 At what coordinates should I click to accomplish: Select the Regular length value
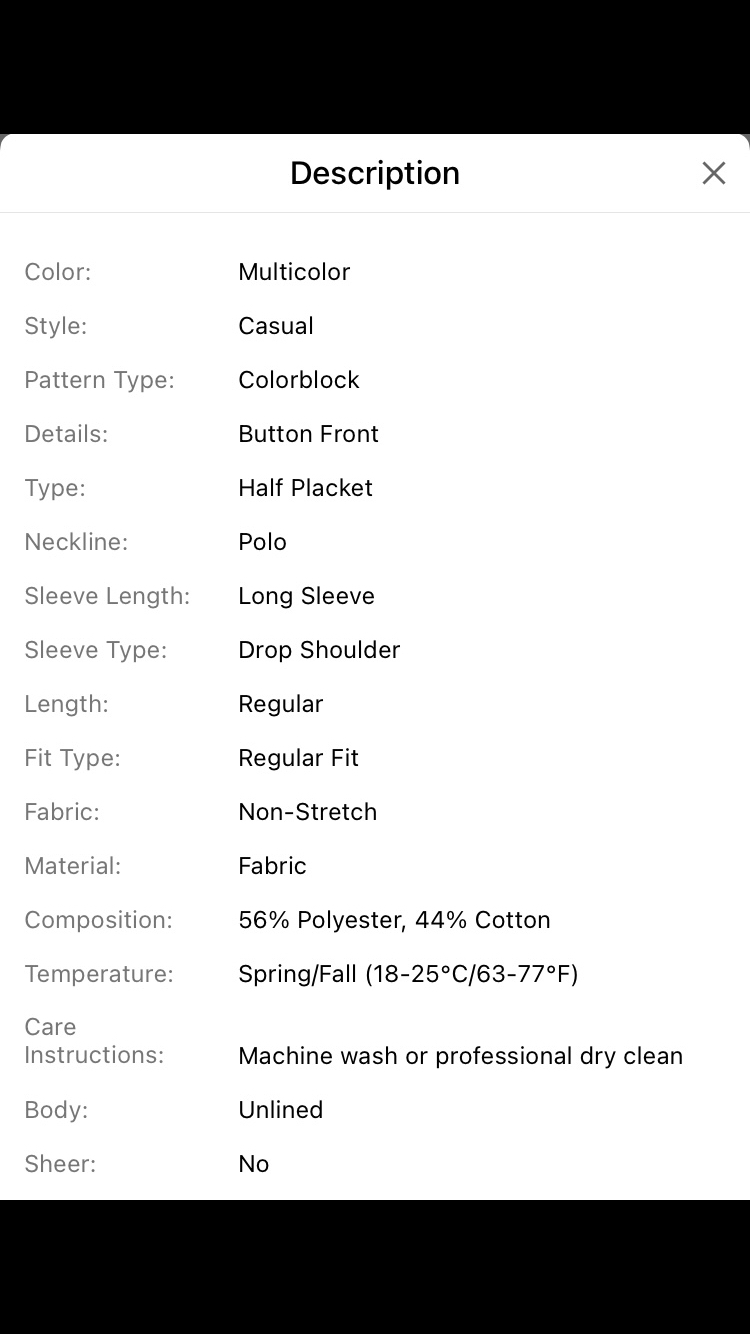pyautogui.click(x=280, y=703)
